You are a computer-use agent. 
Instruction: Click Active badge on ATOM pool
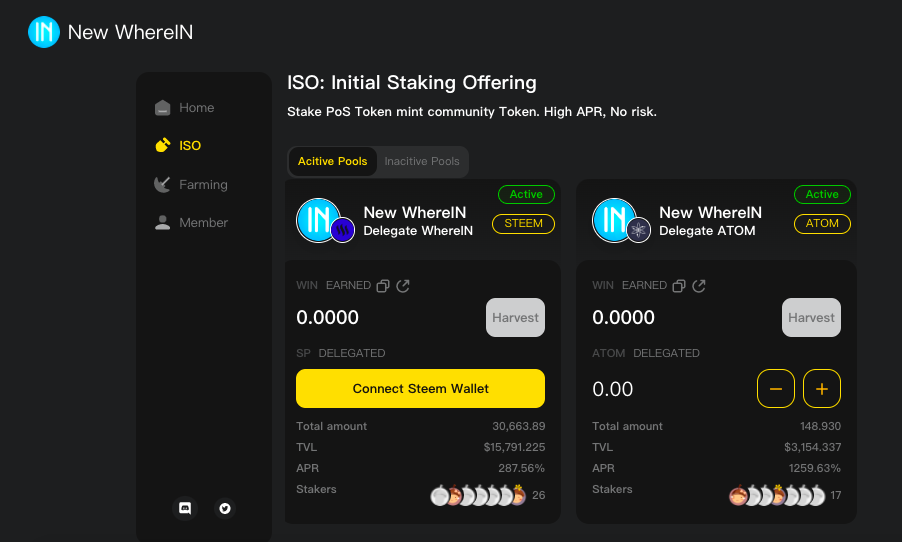pyautogui.click(x=822, y=194)
